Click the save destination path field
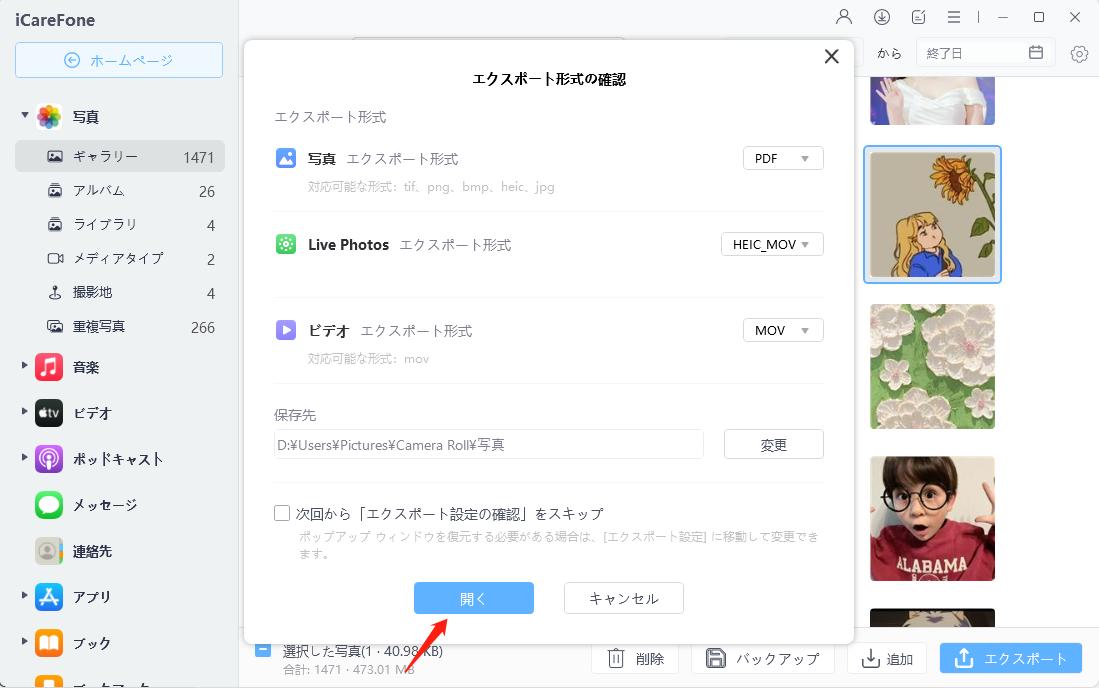The image size is (1099, 688). tap(489, 445)
